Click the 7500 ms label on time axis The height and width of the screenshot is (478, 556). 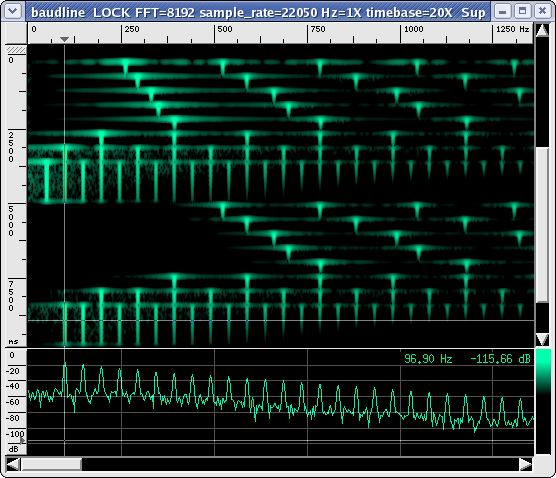[x=11, y=296]
